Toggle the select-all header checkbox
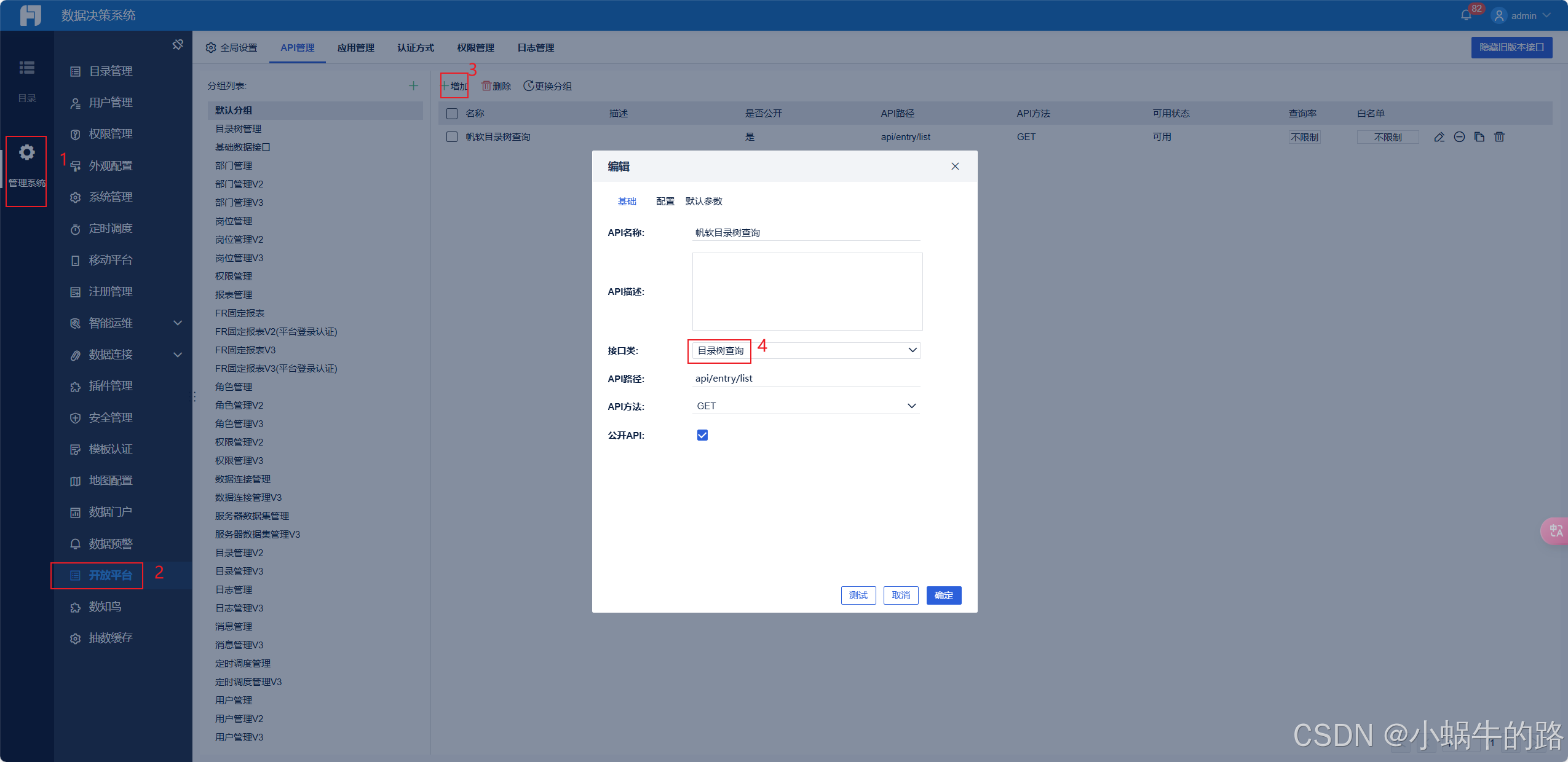This screenshot has width=1568, height=762. [452, 114]
